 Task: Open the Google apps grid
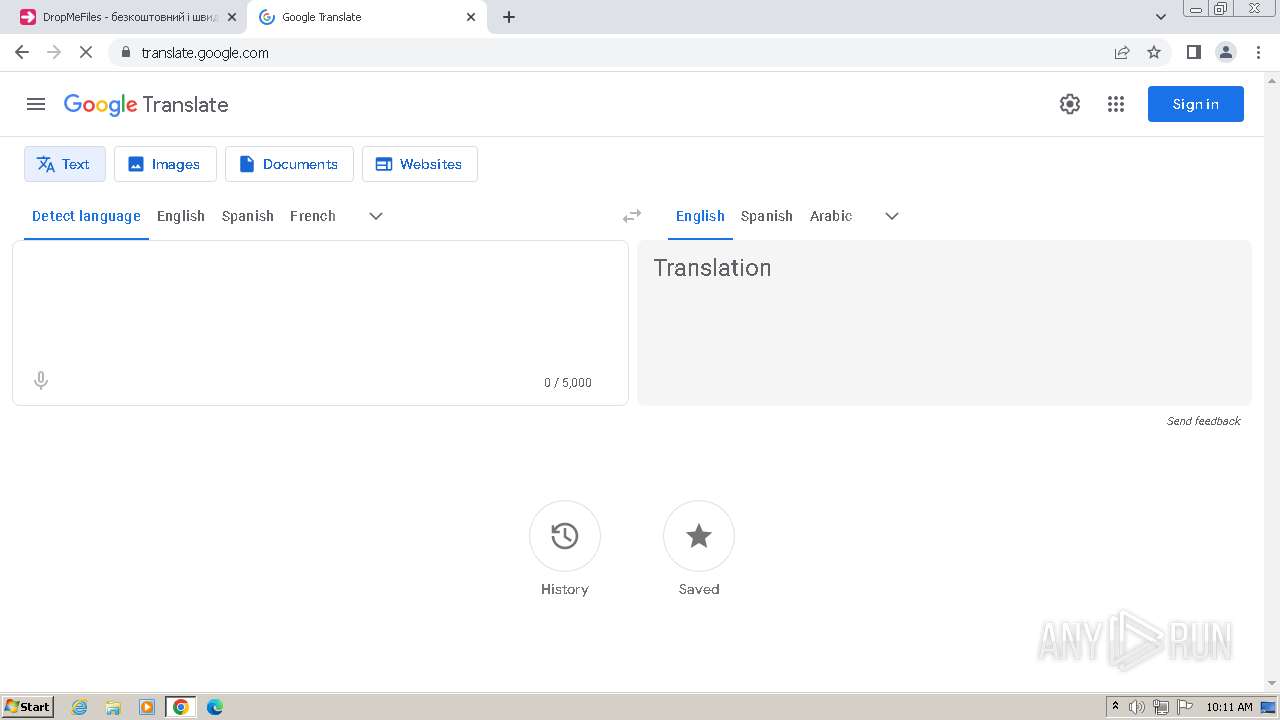click(x=1116, y=104)
